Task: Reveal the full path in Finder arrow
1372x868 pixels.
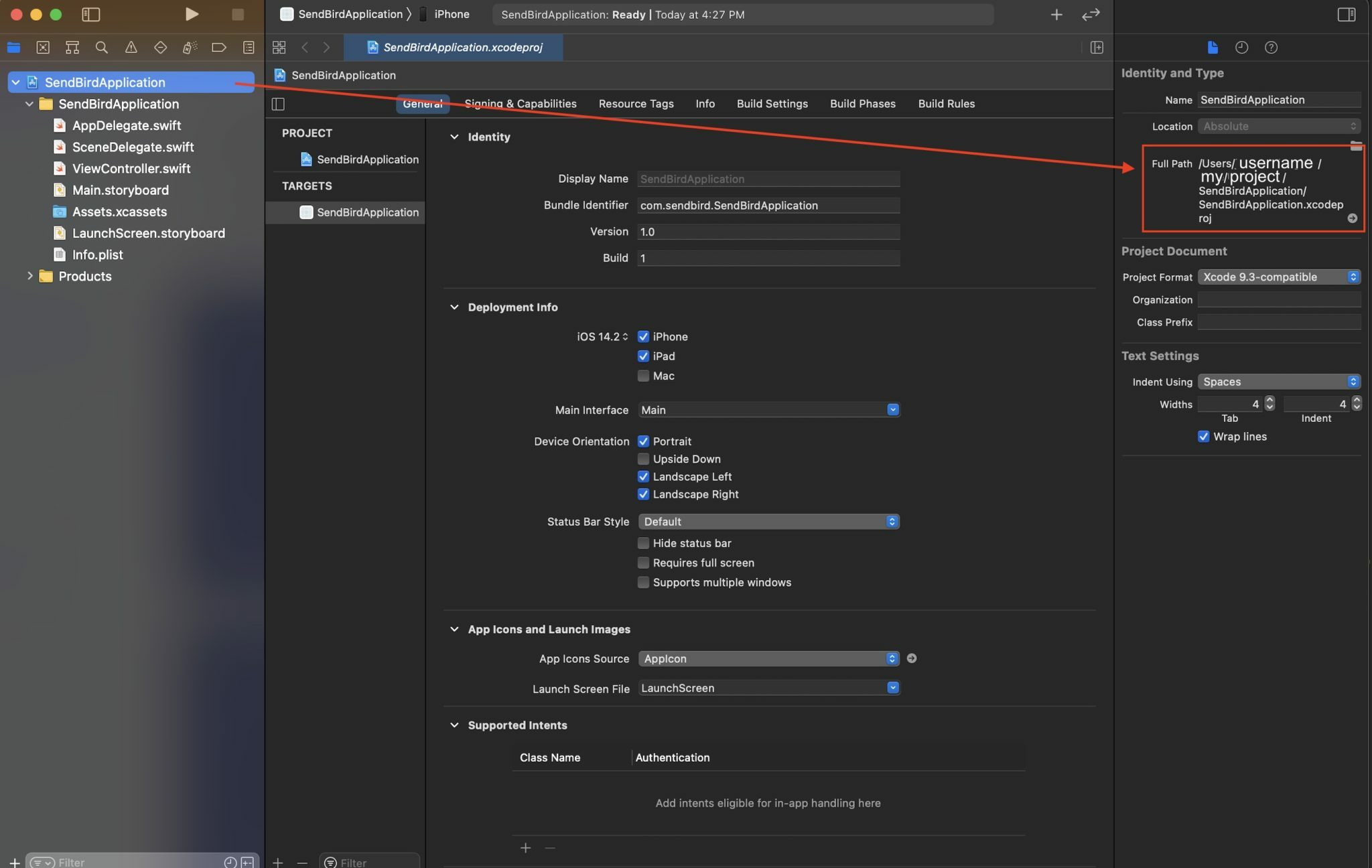Action: [1352, 218]
